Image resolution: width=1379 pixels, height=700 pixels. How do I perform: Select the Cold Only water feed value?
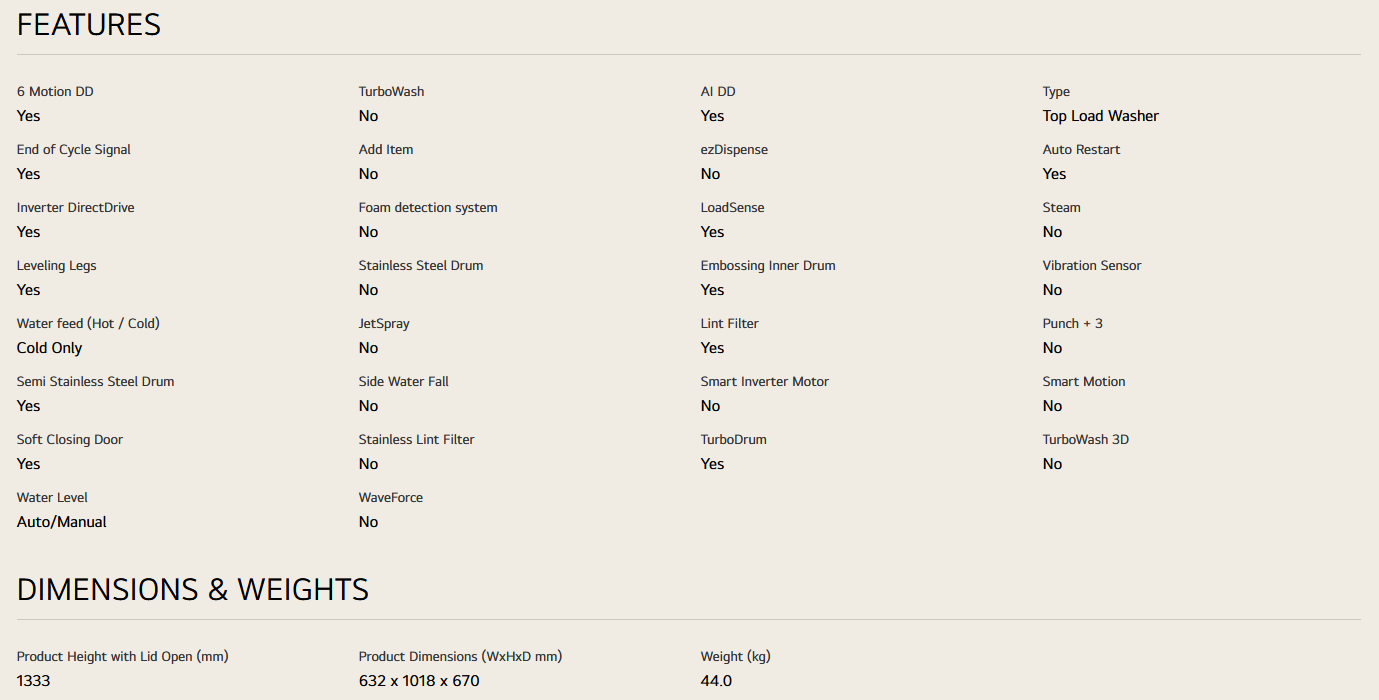(x=50, y=348)
